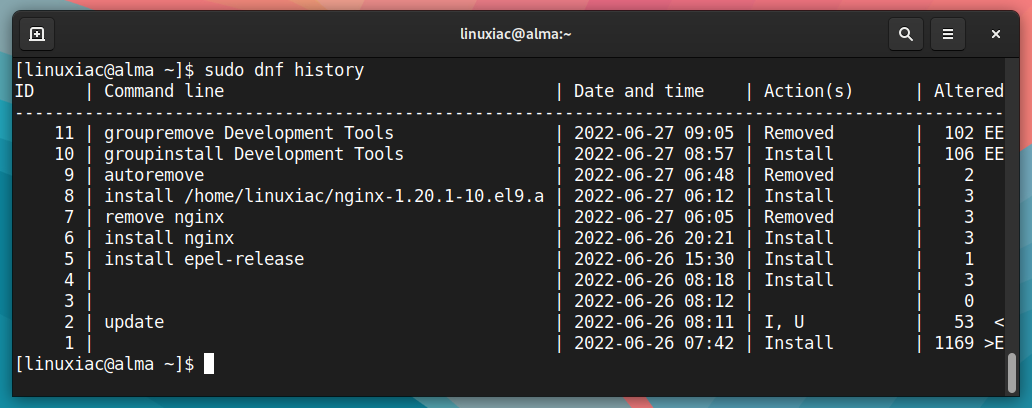Click 'groupremove Development Tools' entry

pyautogui.click(x=249, y=133)
